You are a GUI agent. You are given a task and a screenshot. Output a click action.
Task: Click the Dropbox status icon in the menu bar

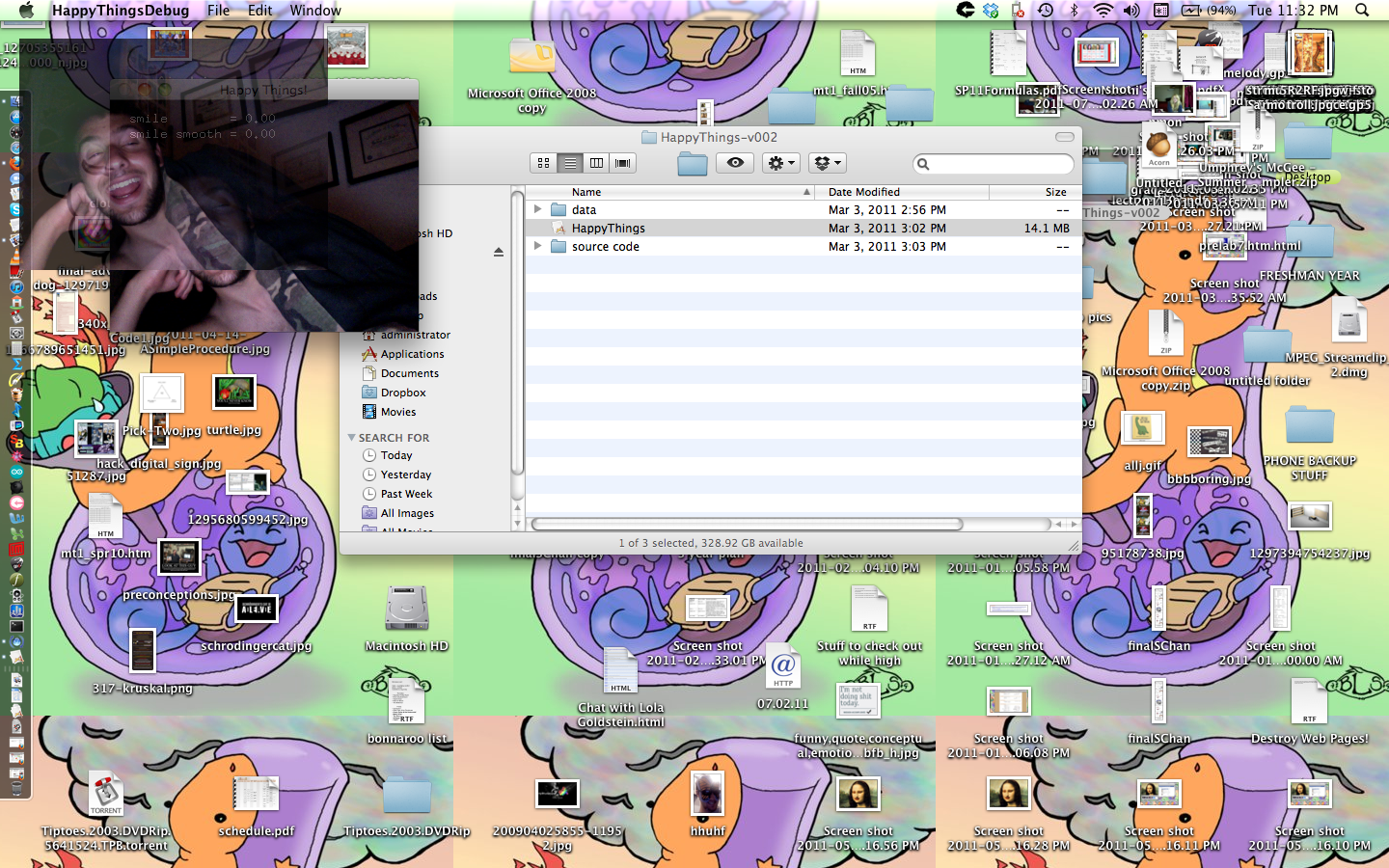point(991,11)
